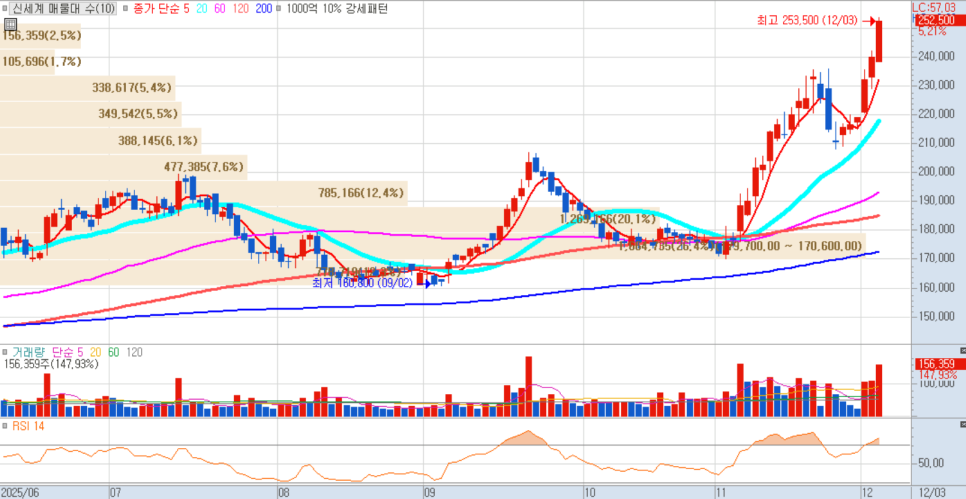Click the square marker before 종가 단순
966x499 pixels.
click(126, 9)
